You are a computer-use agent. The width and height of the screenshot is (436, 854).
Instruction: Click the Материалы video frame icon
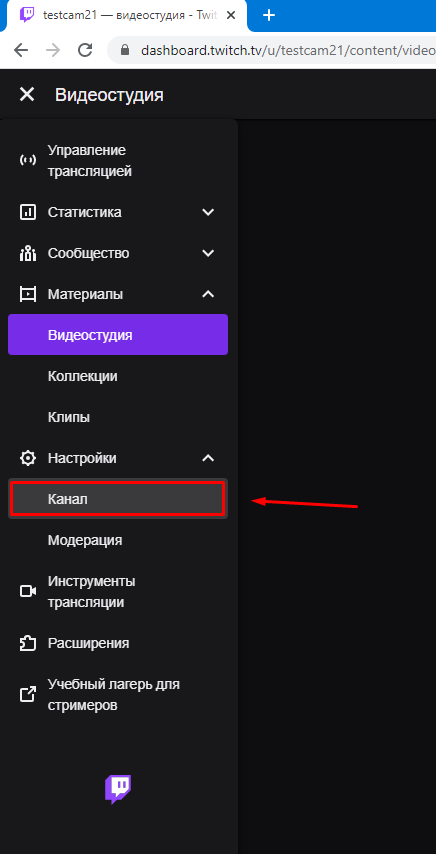[28, 295]
